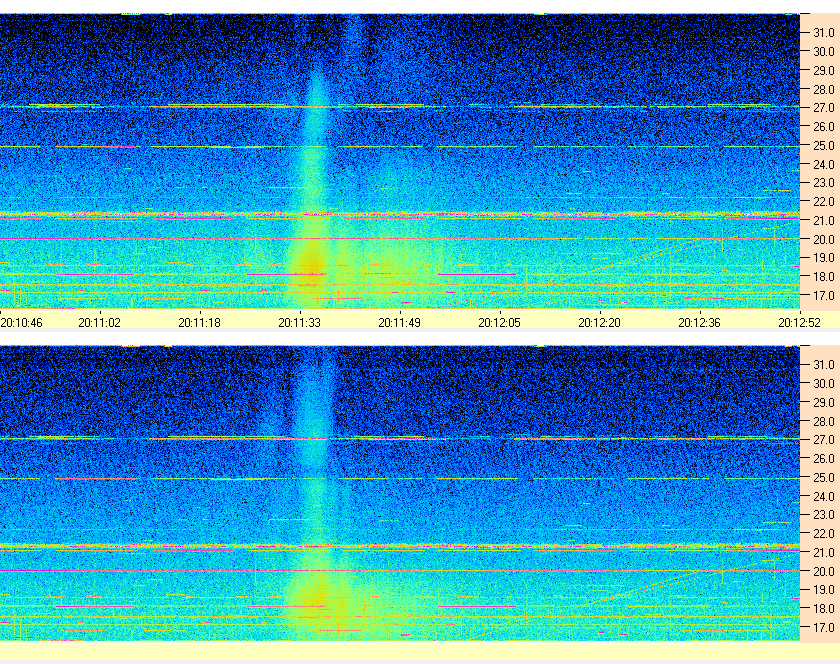
Task: Click the 20:11:33 time axis label
Action: coord(299,323)
